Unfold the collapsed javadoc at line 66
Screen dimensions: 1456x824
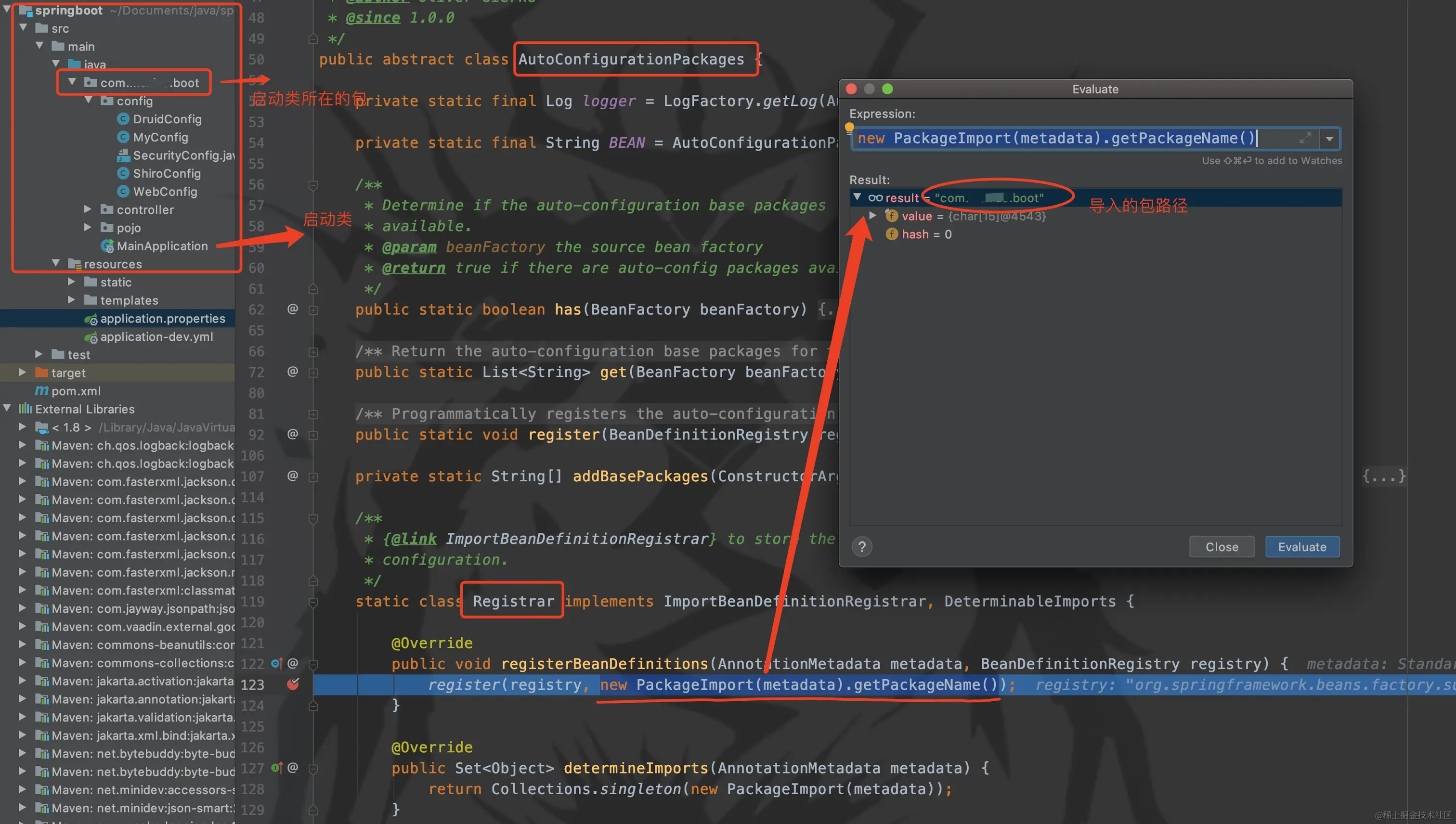click(x=313, y=351)
